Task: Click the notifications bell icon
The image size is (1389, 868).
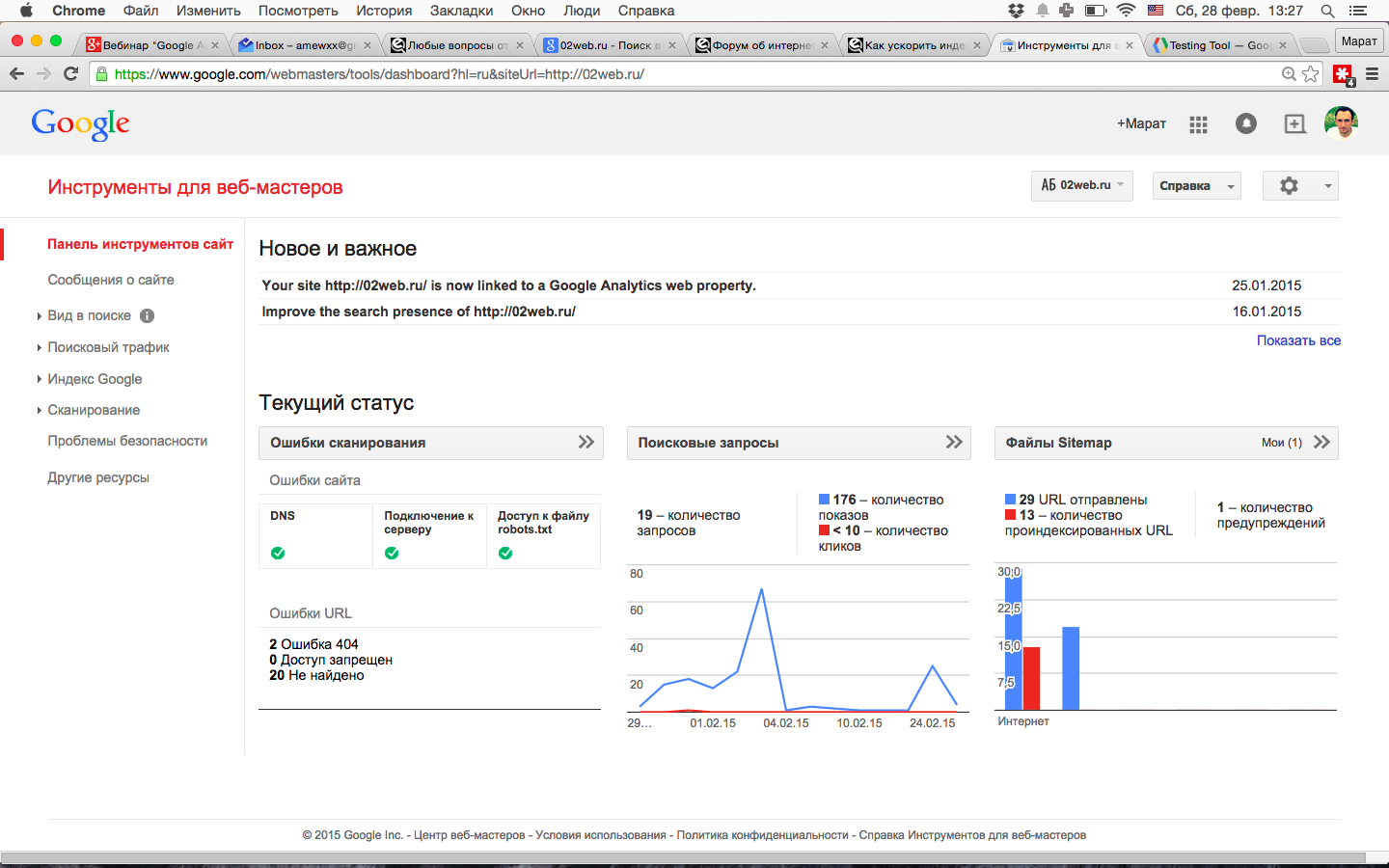Action: (x=1246, y=123)
